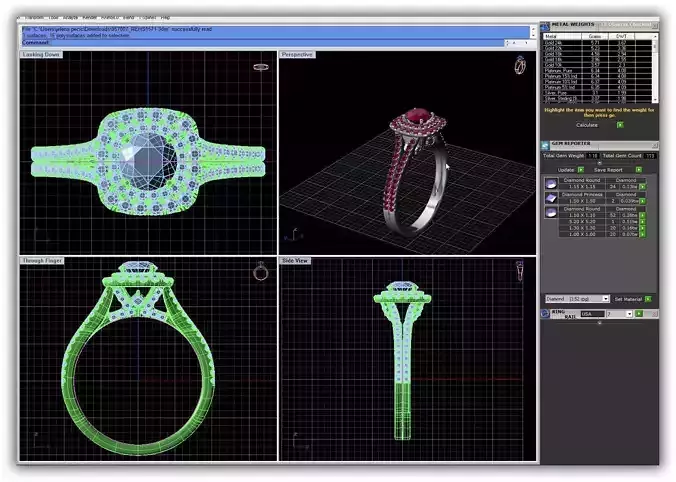This screenshot has width=676, height=482.
Task: Close the Gem Reporter panel
Action: tap(654, 145)
